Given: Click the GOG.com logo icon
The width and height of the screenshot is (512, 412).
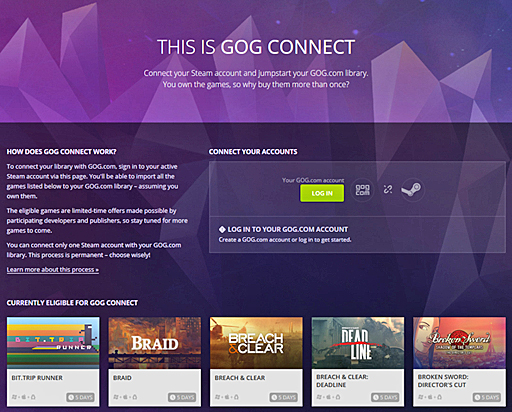Looking at the screenshot, I should pos(362,190).
